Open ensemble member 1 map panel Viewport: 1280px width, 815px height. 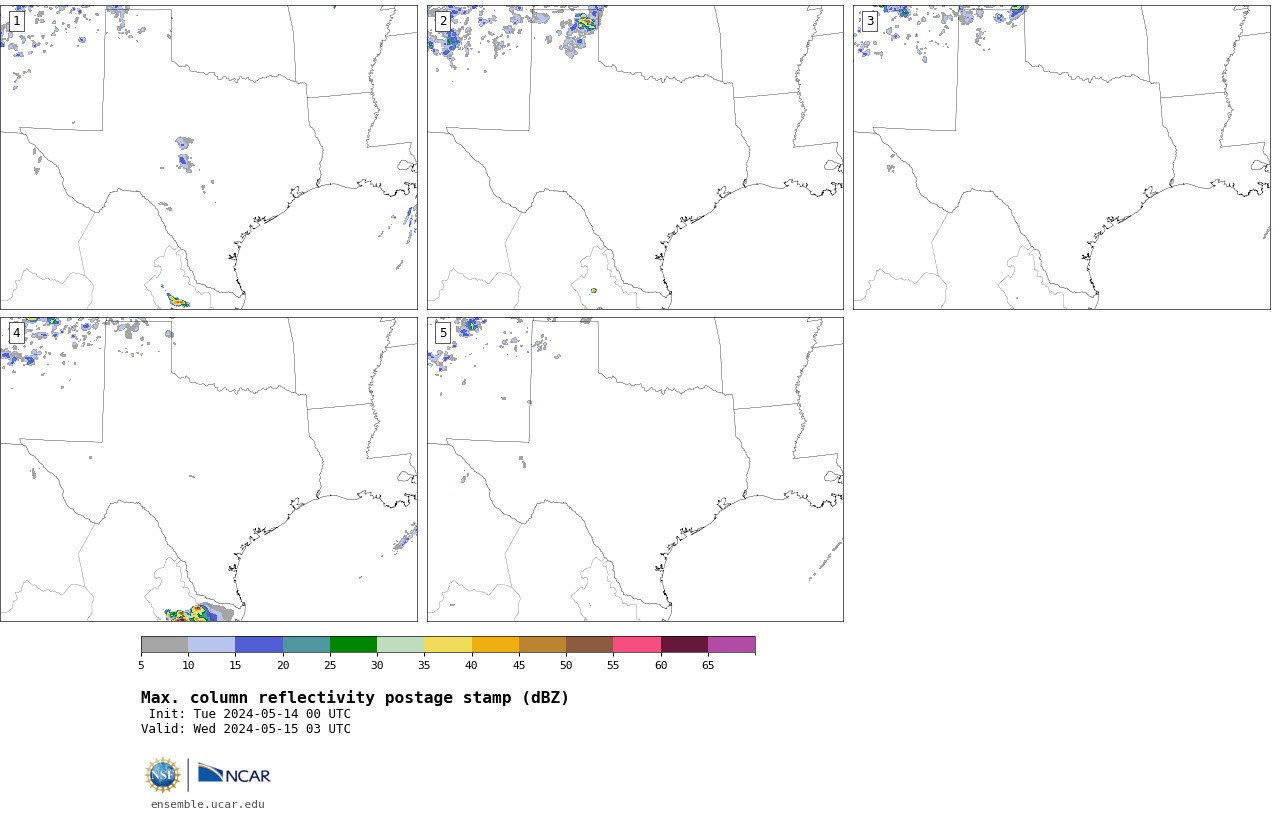click(208, 157)
